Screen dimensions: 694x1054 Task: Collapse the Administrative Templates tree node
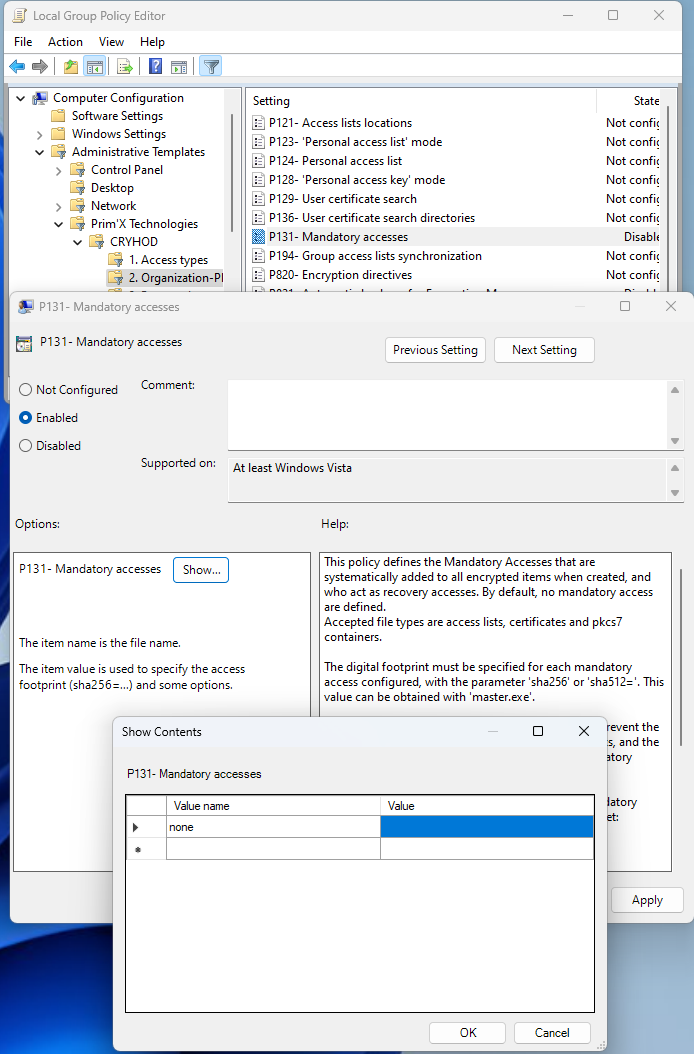pyautogui.click(x=40, y=152)
